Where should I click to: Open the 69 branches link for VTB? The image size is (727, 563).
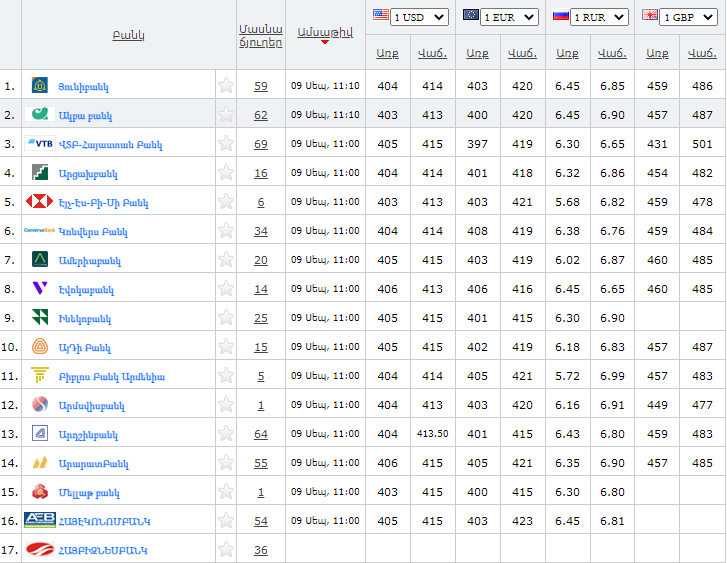coord(261,145)
